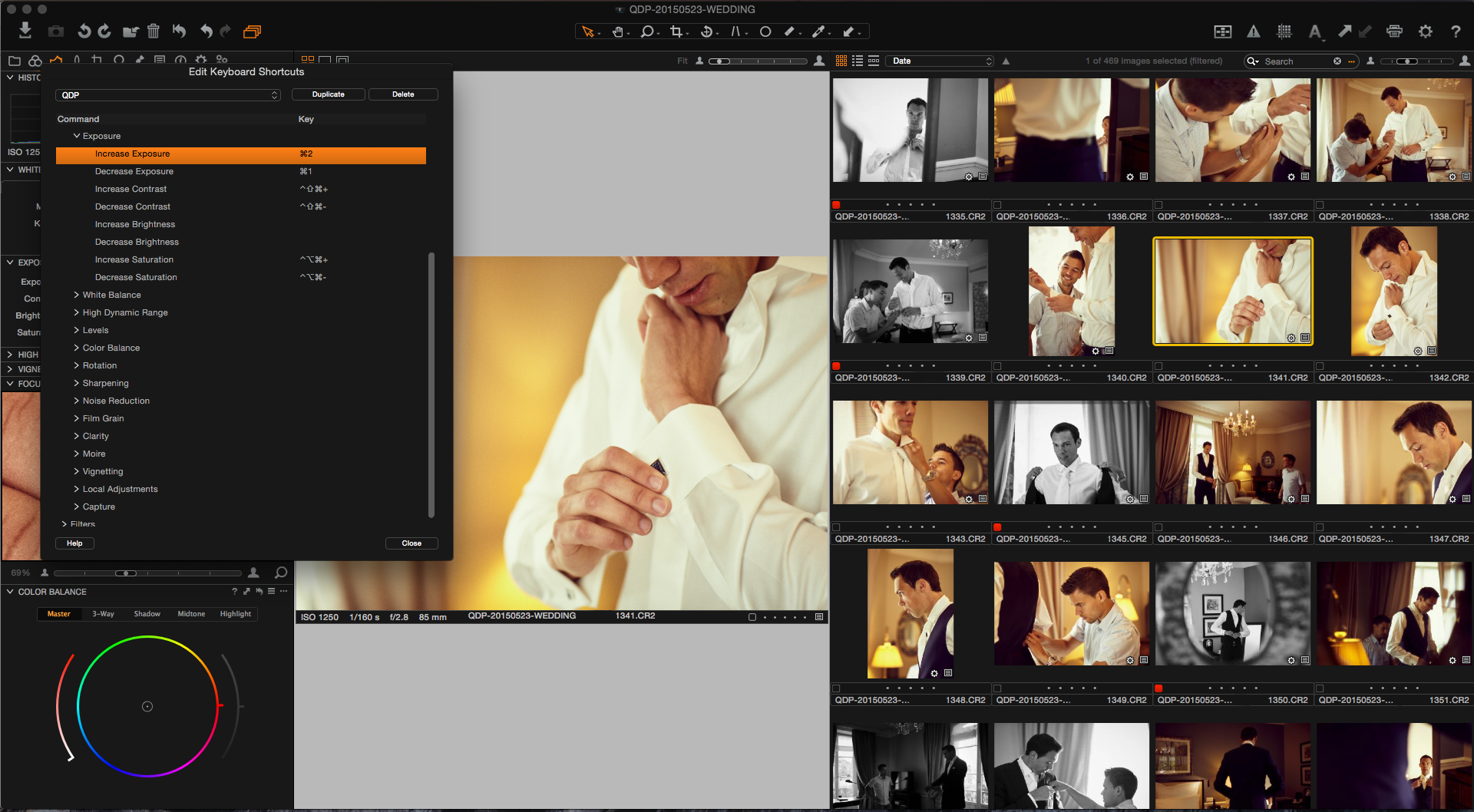Viewport: 1474px width, 812px height.
Task: Rotate image right with clockwise icon
Action: [104, 31]
